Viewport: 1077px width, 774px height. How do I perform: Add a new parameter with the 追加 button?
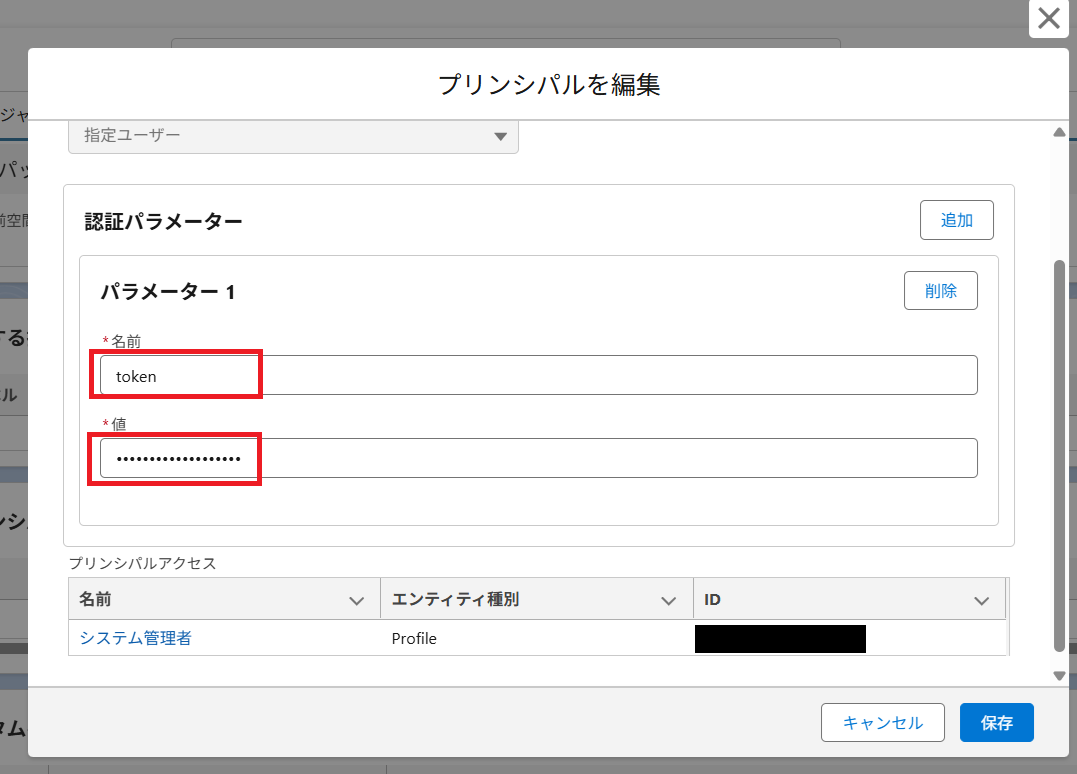(956, 219)
